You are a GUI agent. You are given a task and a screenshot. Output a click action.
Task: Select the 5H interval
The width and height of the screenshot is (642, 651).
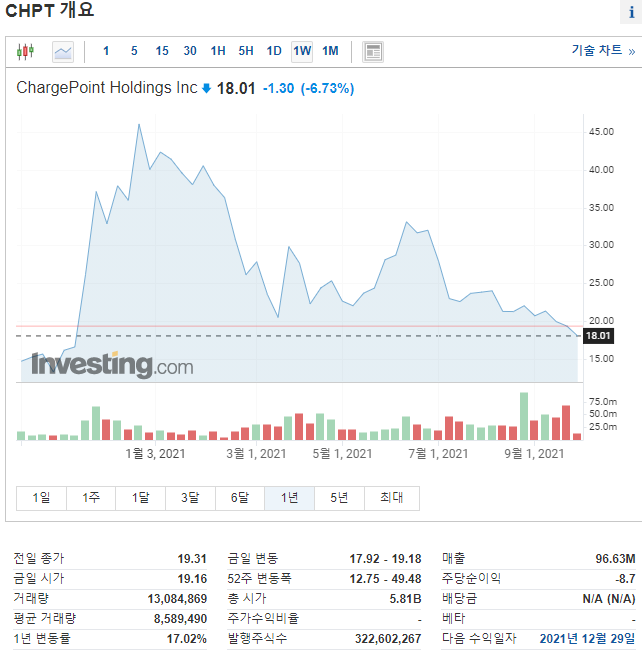[x=246, y=51]
